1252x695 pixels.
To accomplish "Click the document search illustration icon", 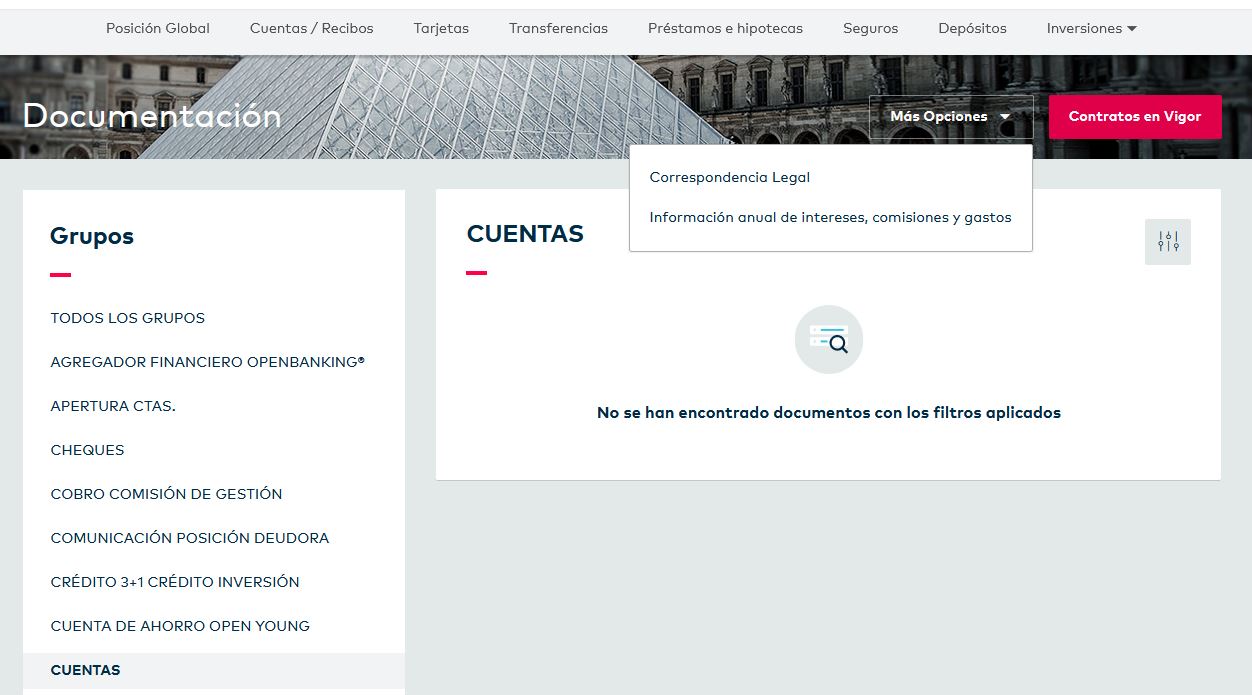I will pos(828,340).
